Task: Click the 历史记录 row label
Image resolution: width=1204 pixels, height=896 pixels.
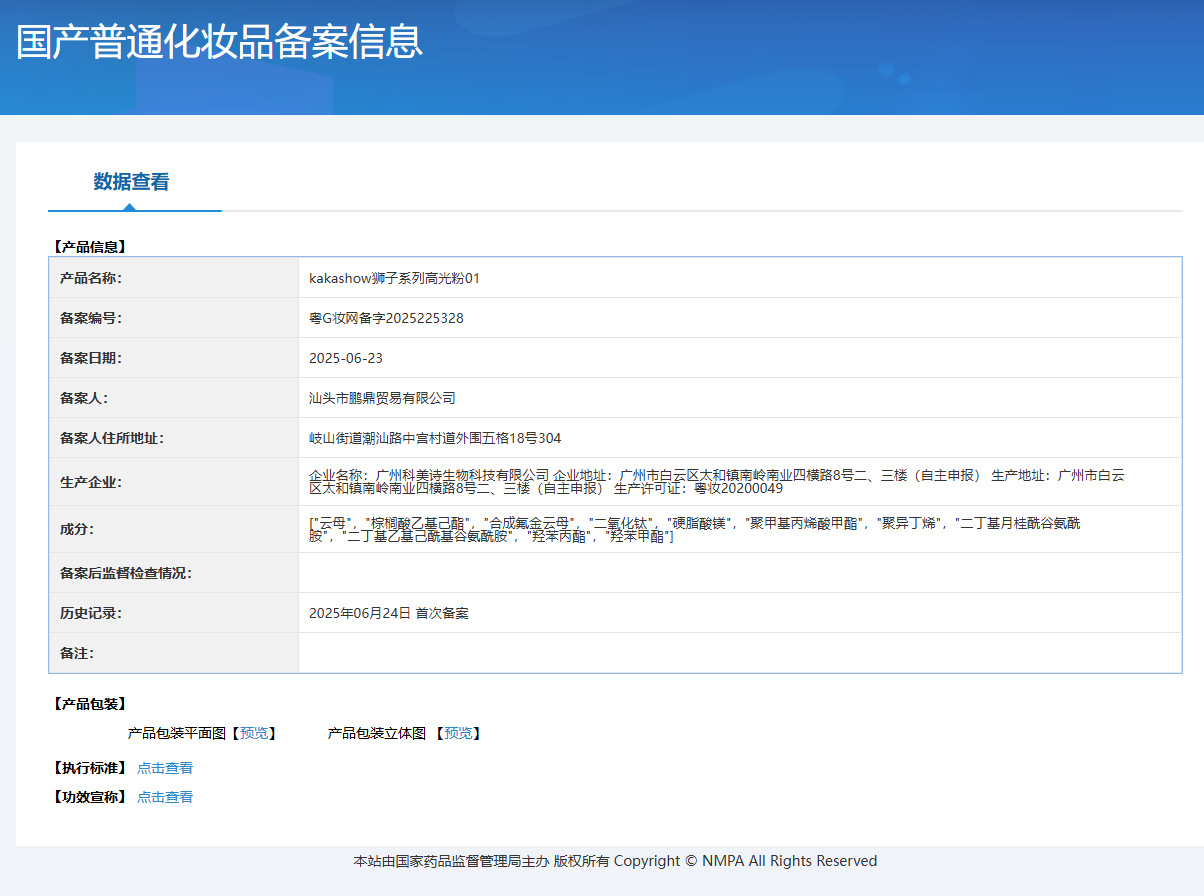Action: (91, 613)
